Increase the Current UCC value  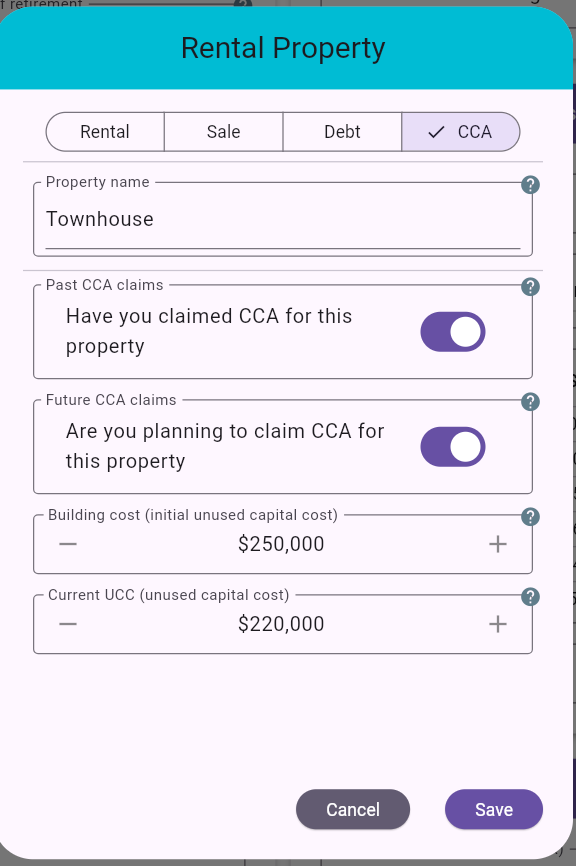coord(497,623)
